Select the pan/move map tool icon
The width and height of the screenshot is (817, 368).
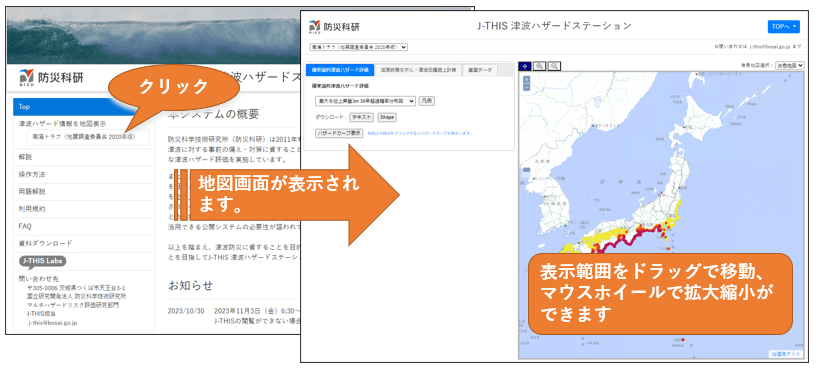click(x=525, y=66)
